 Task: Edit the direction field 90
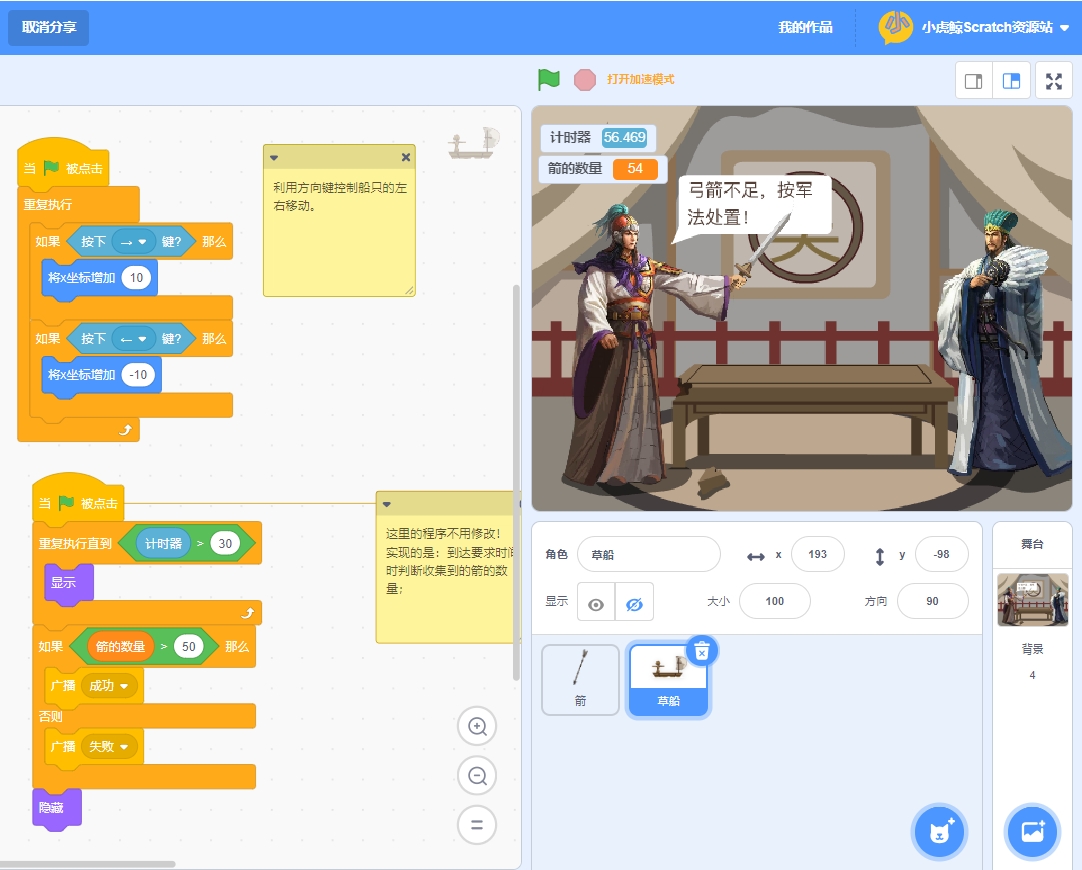pos(932,601)
